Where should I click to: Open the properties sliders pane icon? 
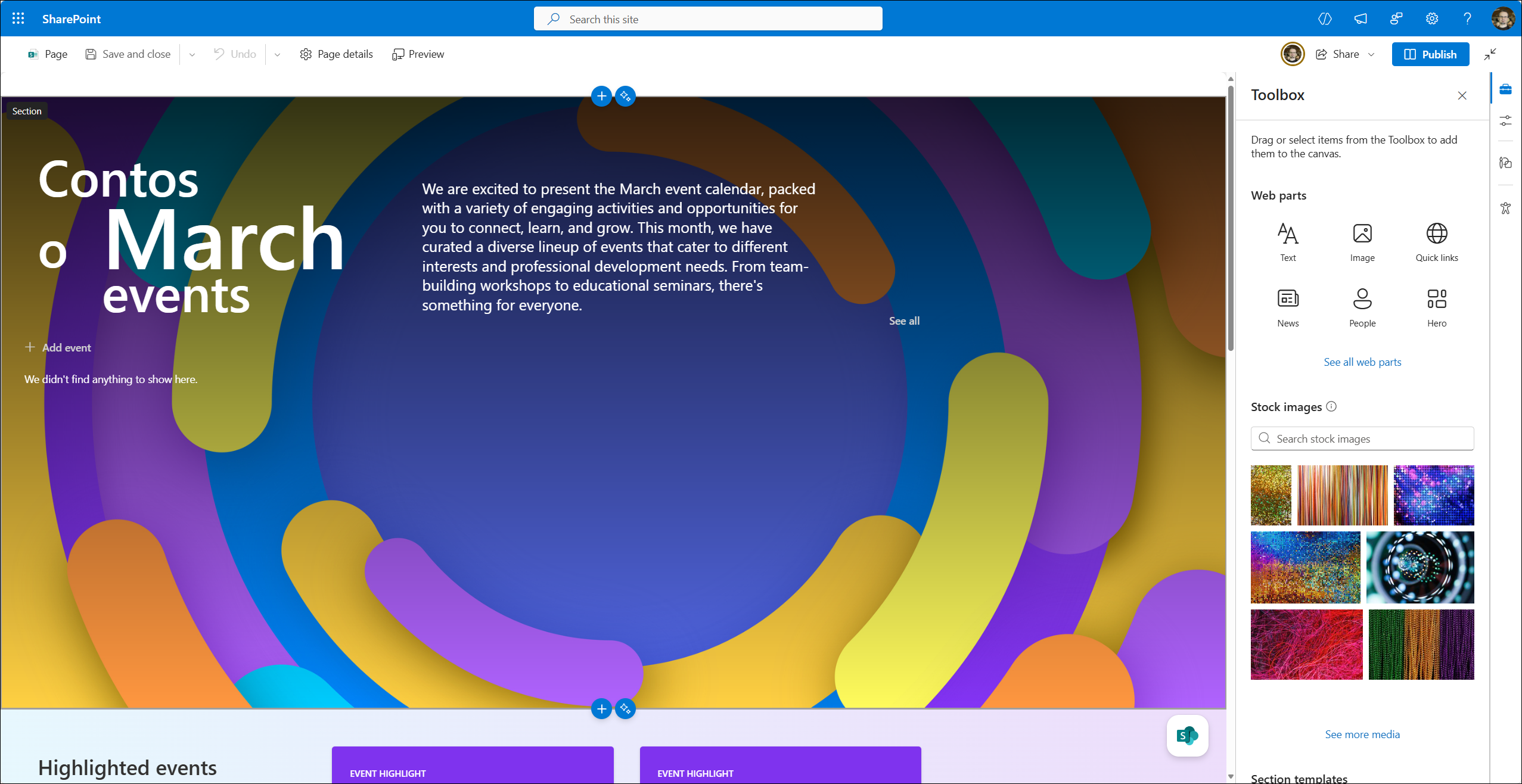pyautogui.click(x=1505, y=121)
